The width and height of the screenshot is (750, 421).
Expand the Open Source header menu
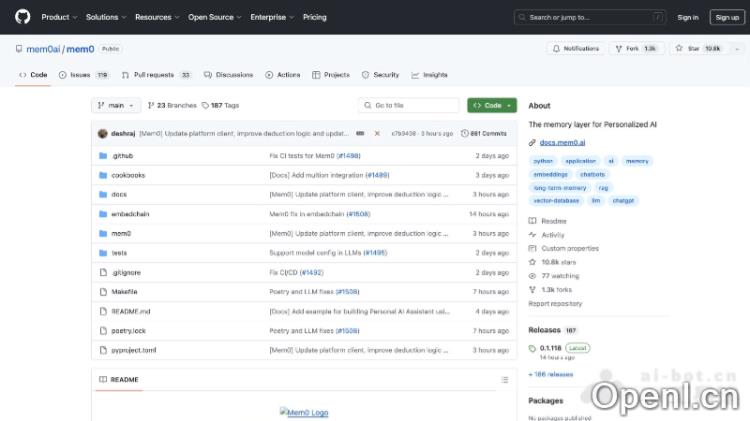tap(213, 17)
